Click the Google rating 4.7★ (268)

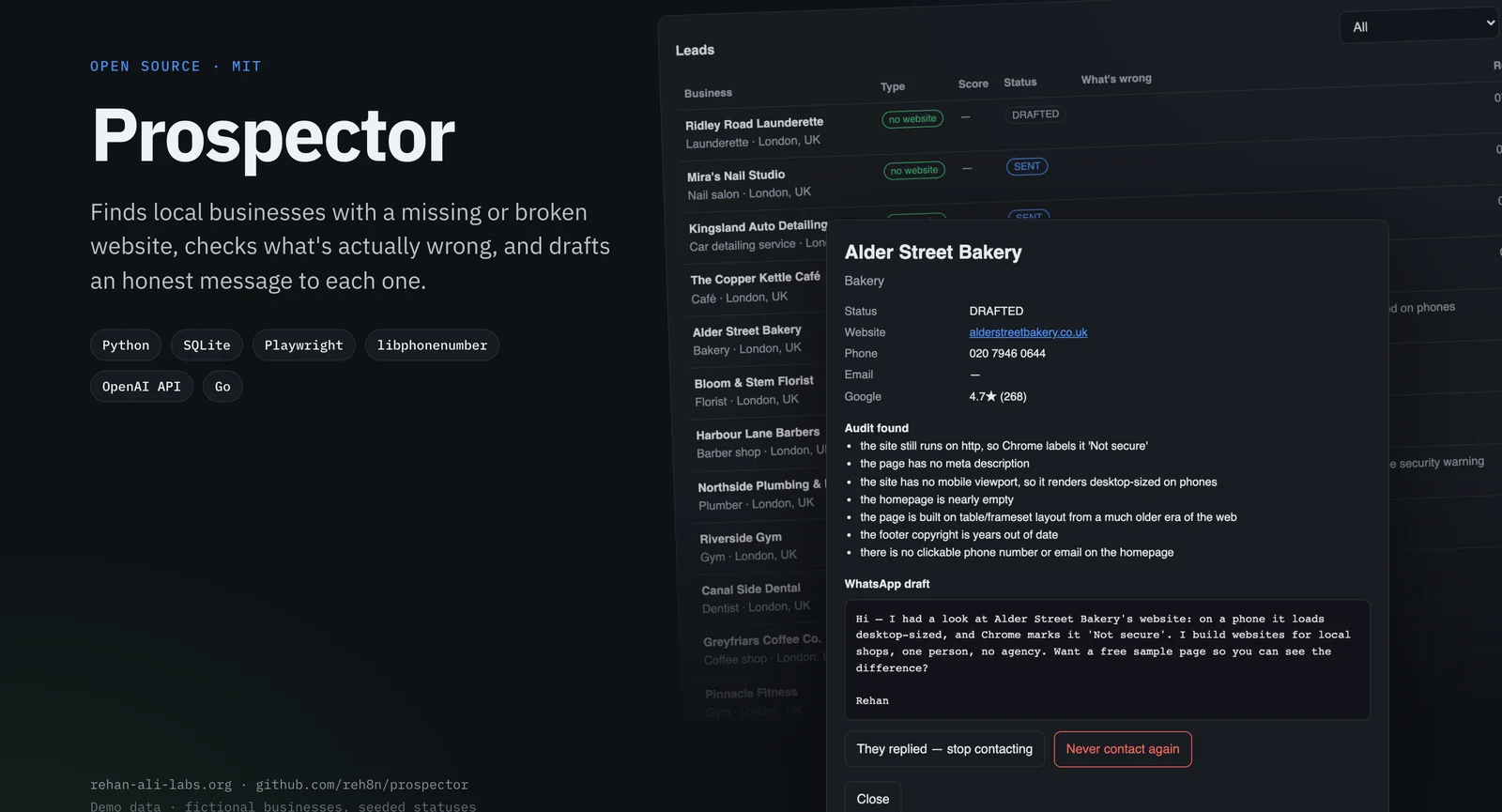point(998,397)
